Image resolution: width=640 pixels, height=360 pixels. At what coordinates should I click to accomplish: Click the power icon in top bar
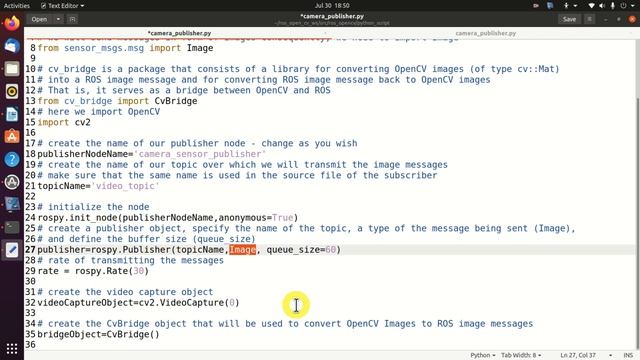(623, 6)
